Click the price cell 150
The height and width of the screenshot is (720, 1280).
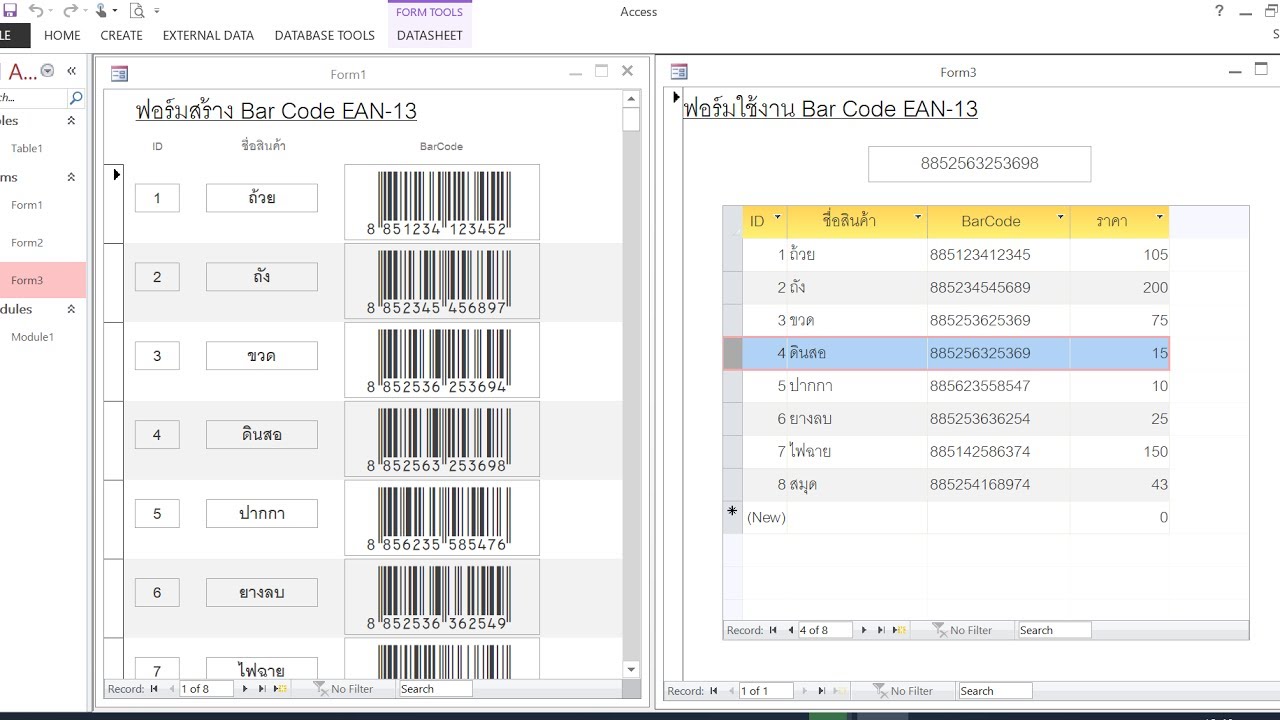[x=1119, y=452]
